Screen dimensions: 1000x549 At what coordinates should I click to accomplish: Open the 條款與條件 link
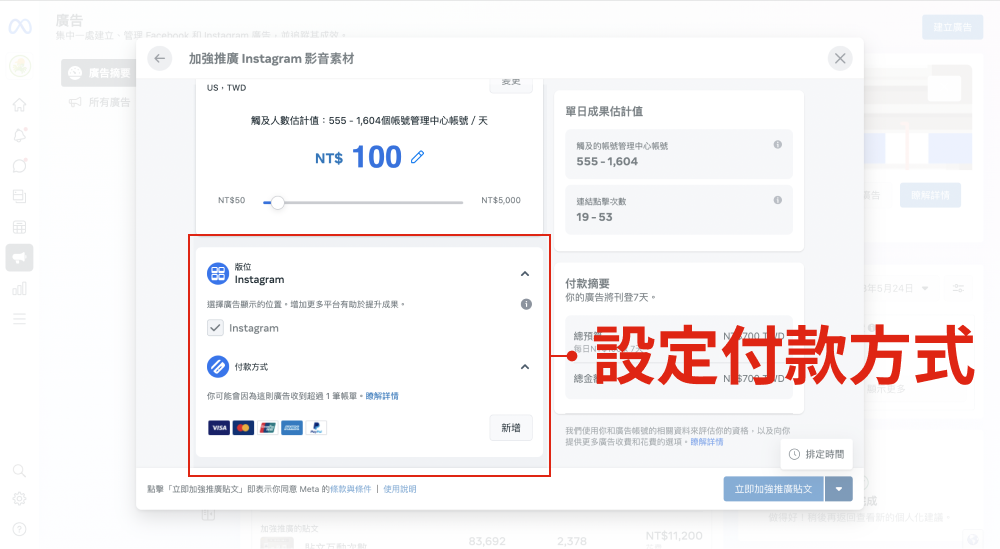[350, 489]
